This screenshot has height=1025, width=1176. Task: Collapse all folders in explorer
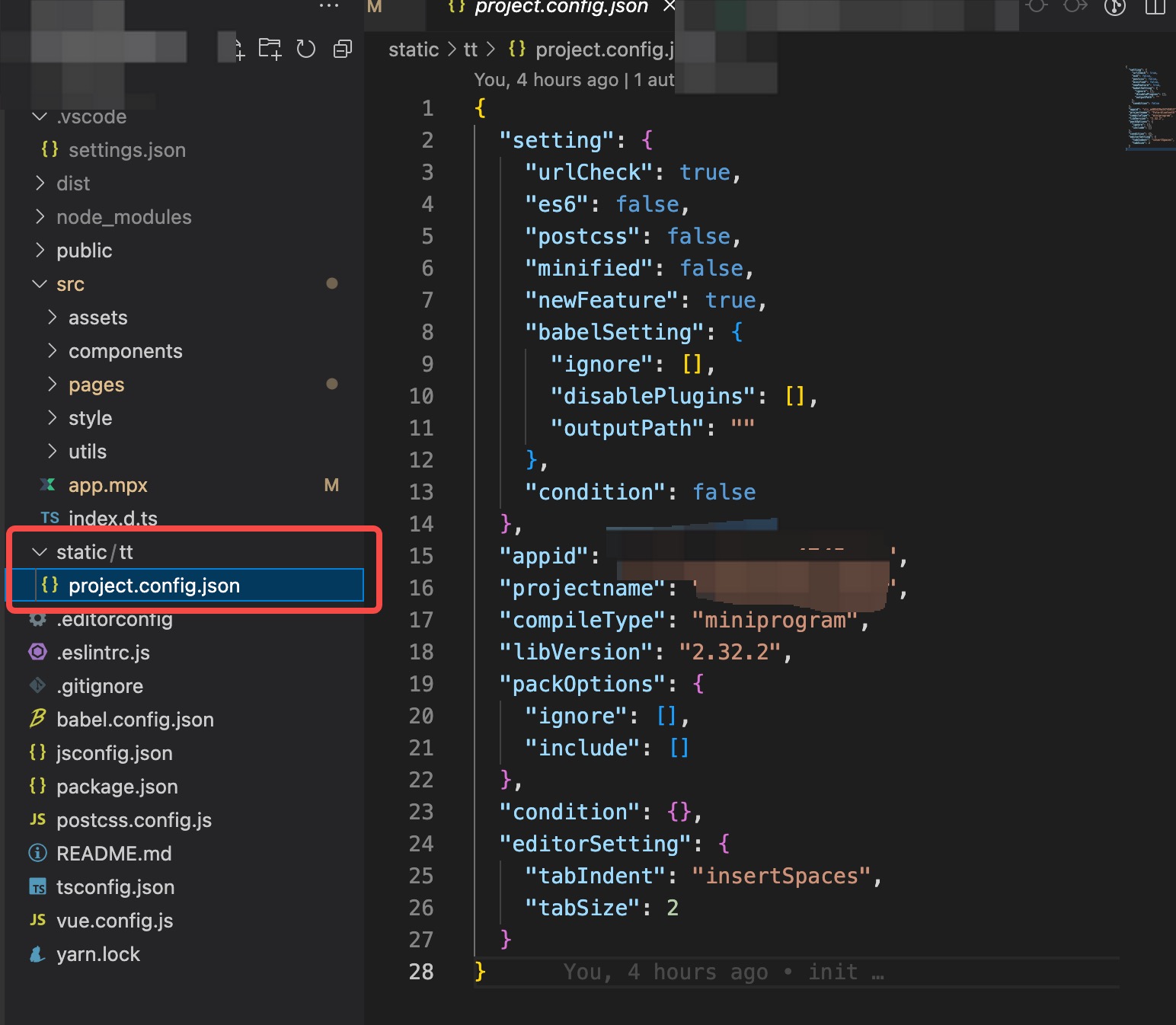(343, 49)
